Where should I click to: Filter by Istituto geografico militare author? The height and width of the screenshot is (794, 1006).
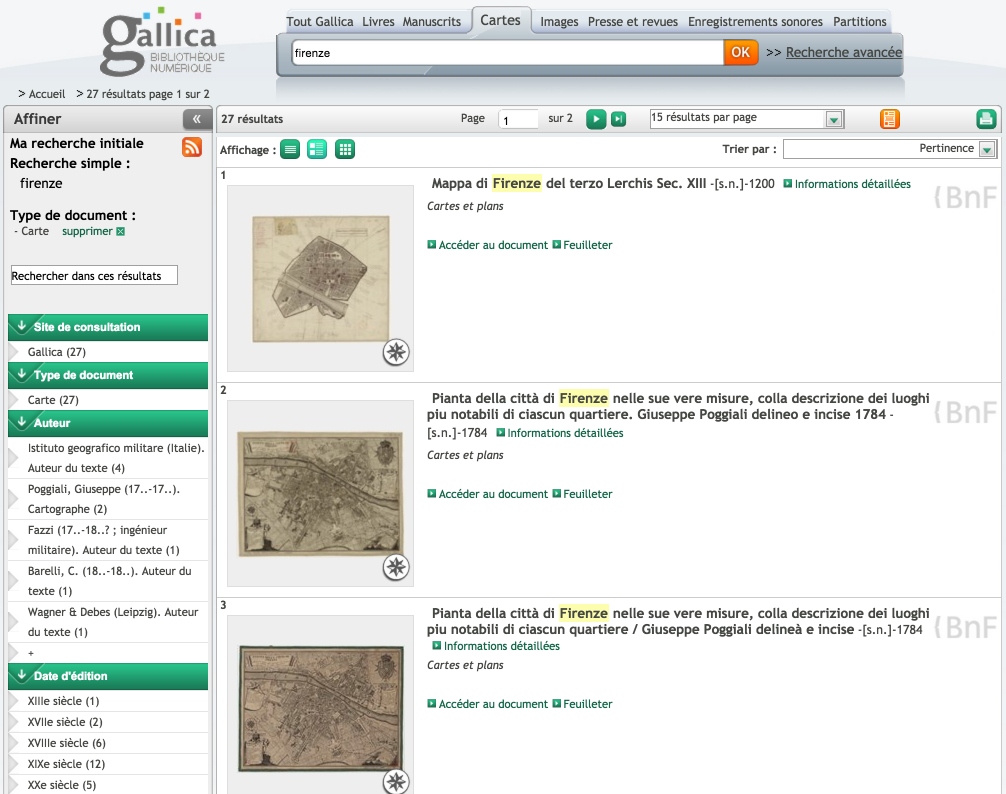tap(115, 458)
